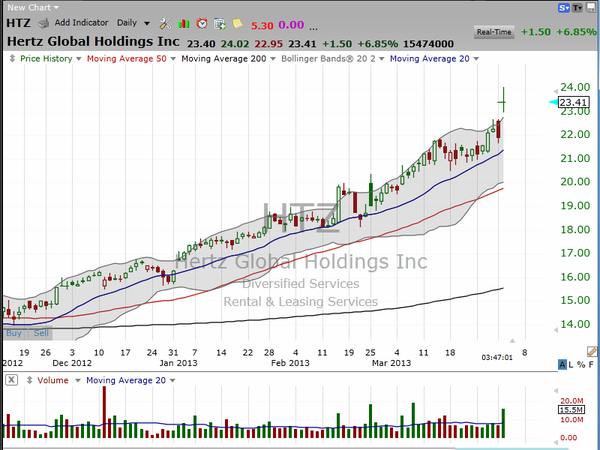
Task: Click the printer icon beside HTZ
Action: click(x=44, y=24)
